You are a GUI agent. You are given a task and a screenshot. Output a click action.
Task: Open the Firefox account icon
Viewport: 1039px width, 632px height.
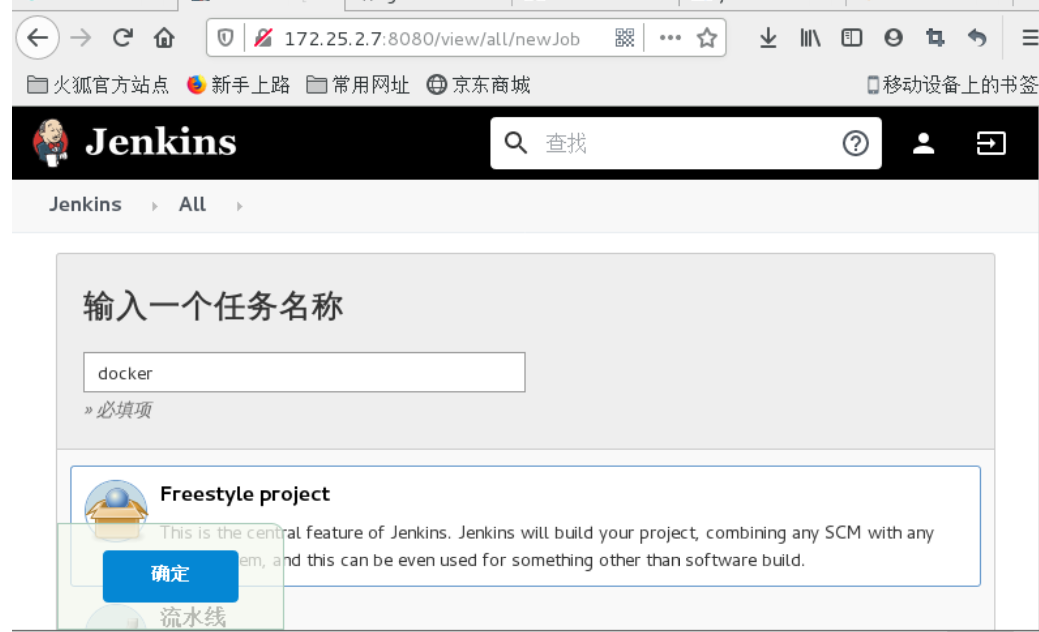pos(893,38)
